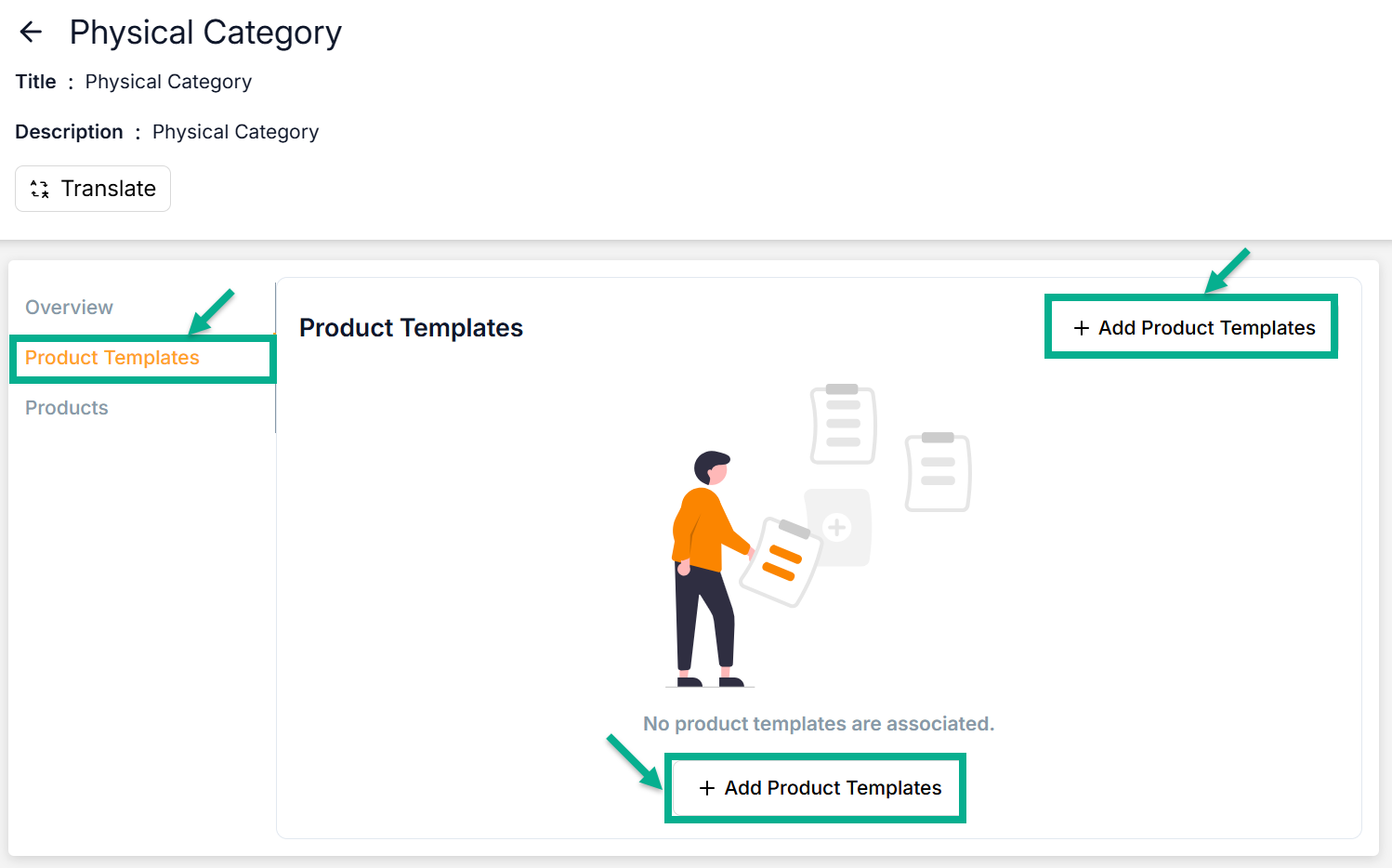Click the translate icon beside Translate label

40,190
